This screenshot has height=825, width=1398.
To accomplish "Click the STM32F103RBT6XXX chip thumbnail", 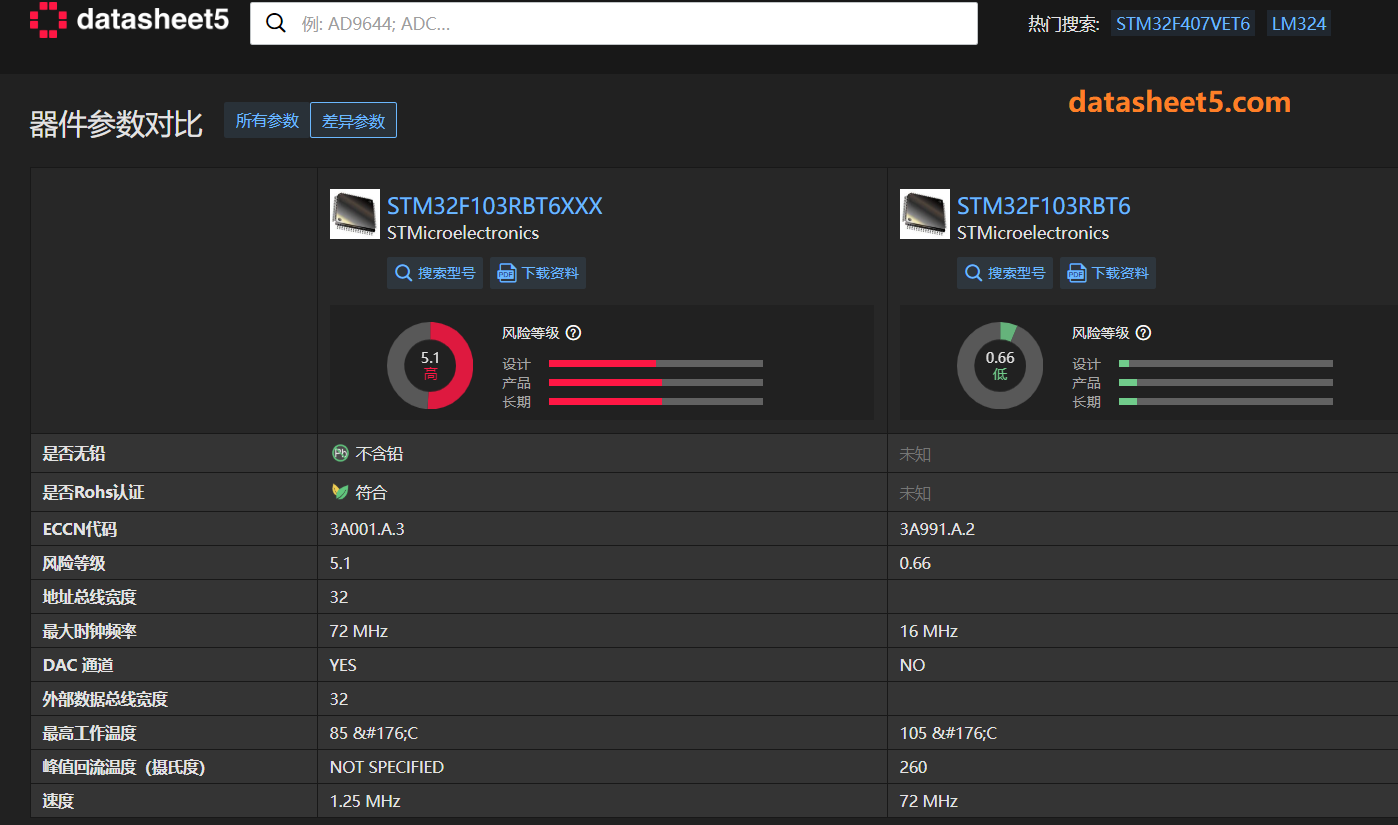I will [355, 214].
